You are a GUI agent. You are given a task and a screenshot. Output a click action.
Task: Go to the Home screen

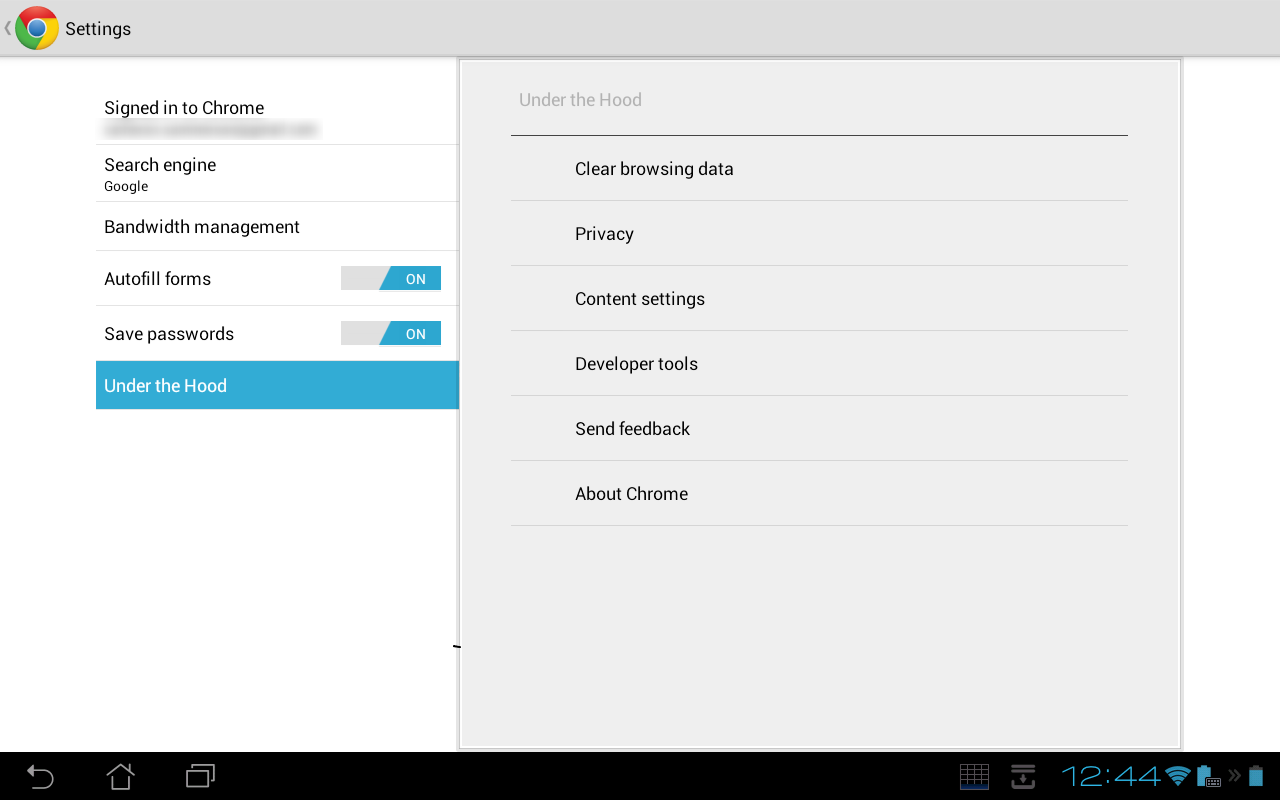(119, 776)
